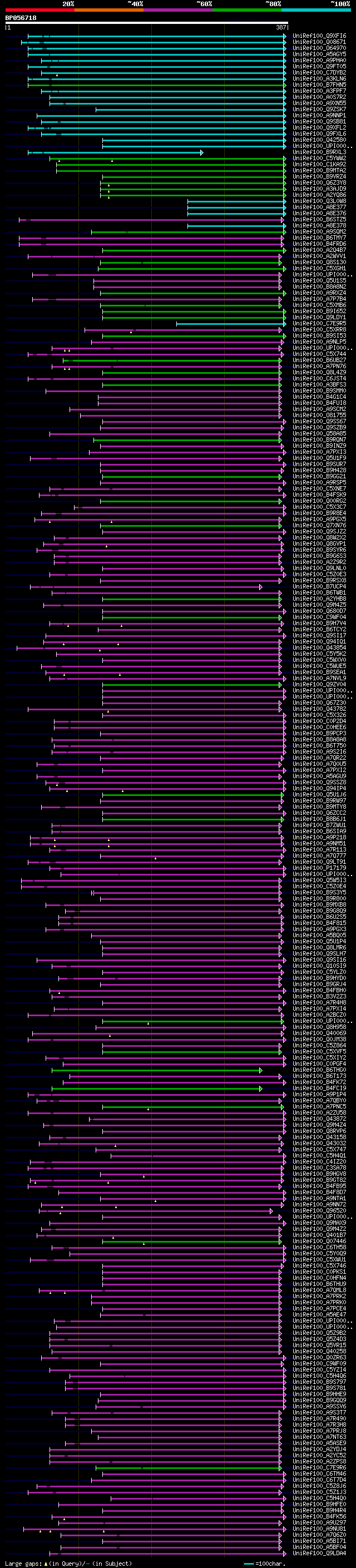Select hit label UniRef100_A0S7R2

click(x=319, y=97)
